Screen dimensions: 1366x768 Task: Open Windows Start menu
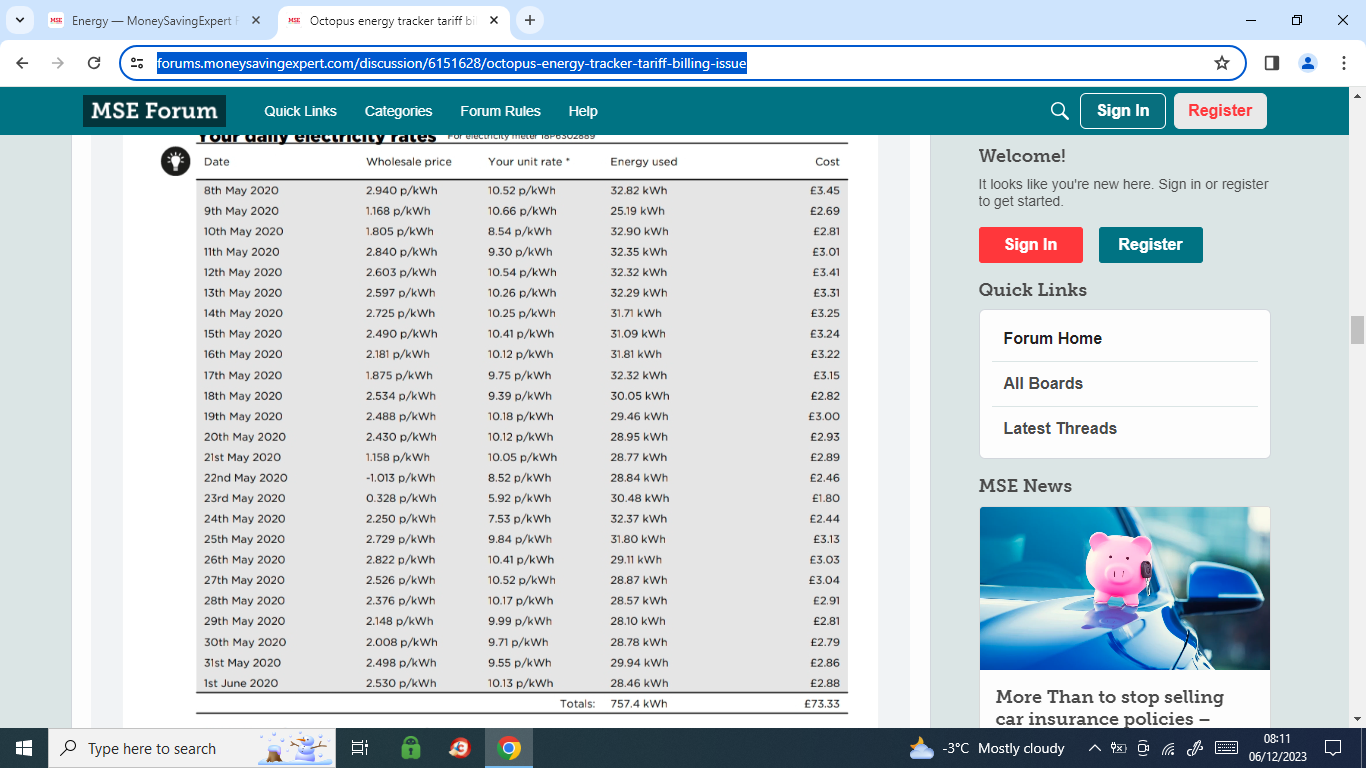pyautogui.click(x=24, y=748)
